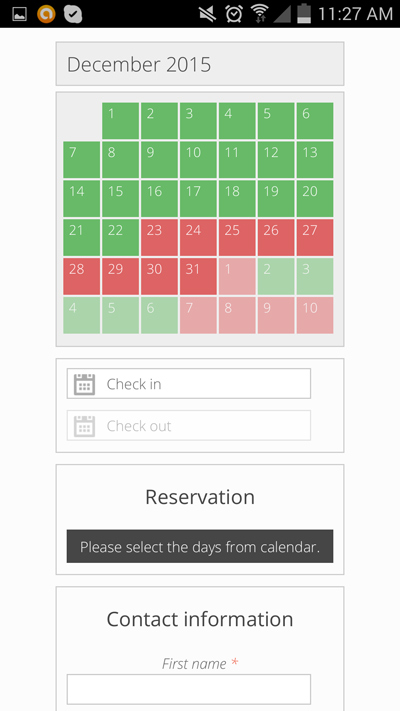Choose December 31 in the calendar
400x711 pixels.
coord(198,277)
